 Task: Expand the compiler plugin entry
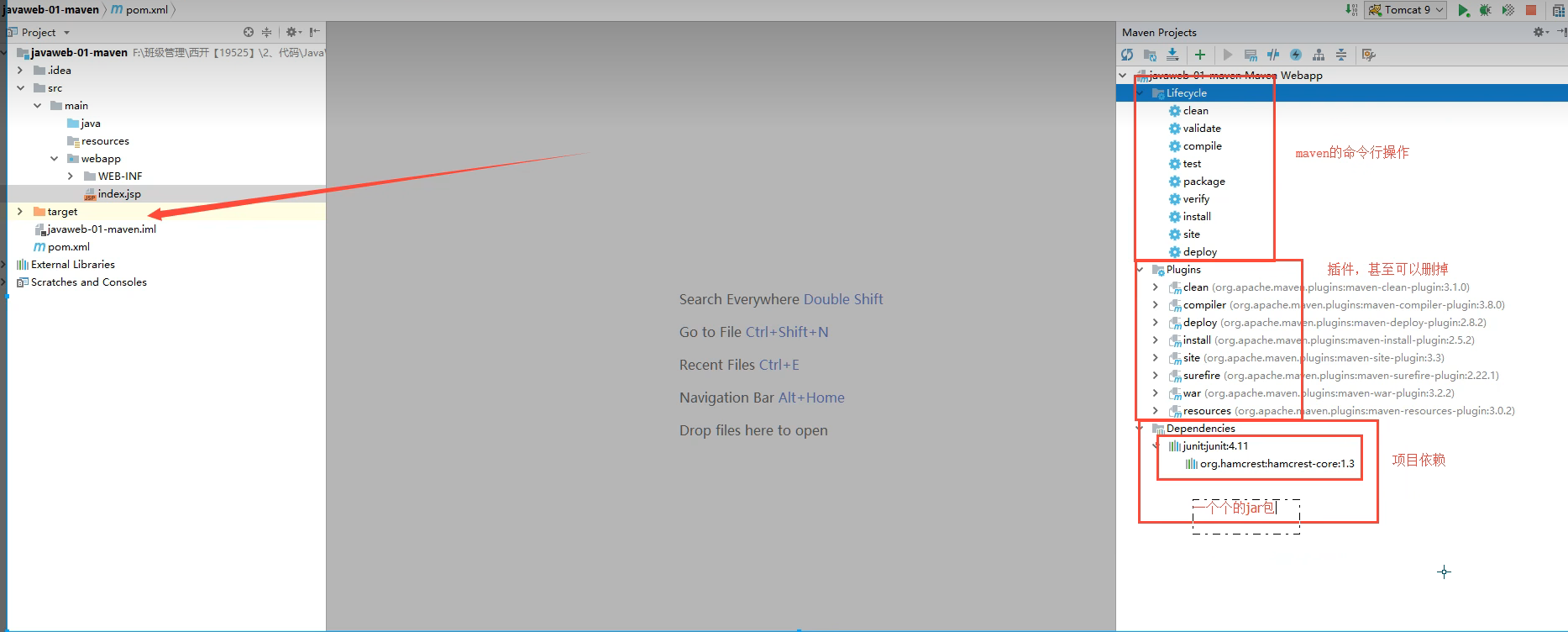click(x=1156, y=305)
